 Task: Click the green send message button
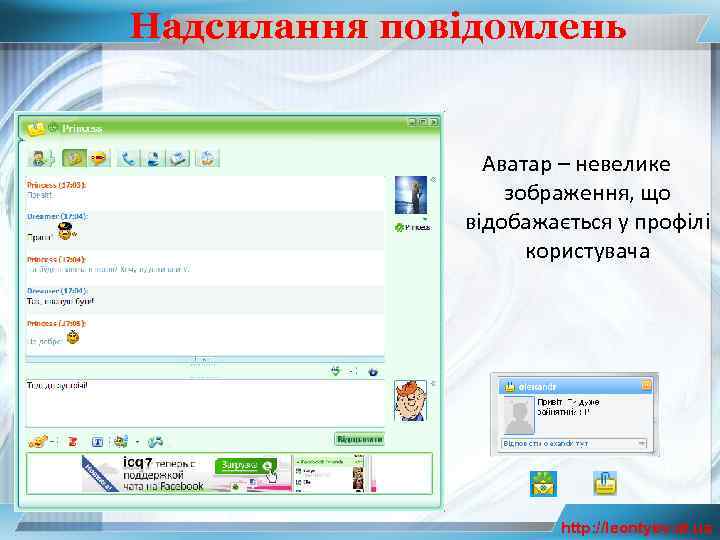point(359,439)
